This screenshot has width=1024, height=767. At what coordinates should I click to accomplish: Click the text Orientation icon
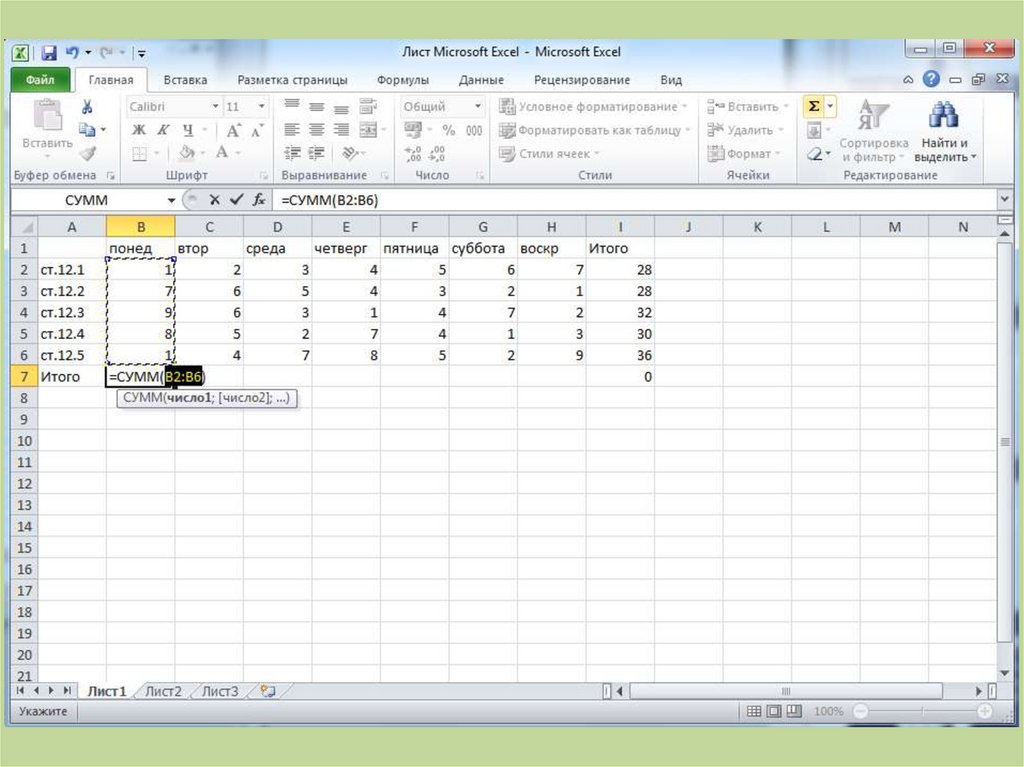point(350,153)
